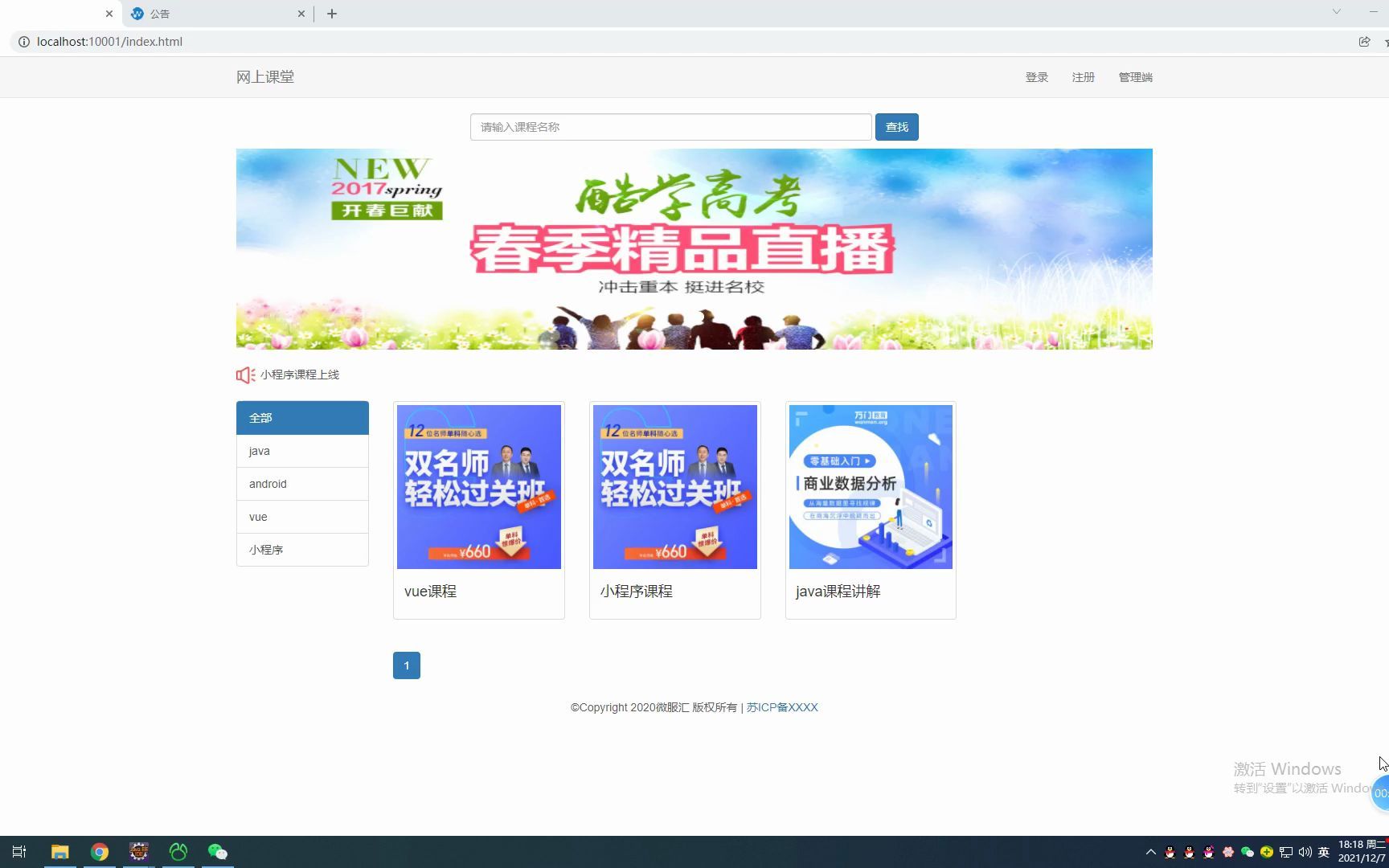Viewport: 1389px width, 868px height.
Task: Click the course search input field
Action: click(x=670, y=127)
